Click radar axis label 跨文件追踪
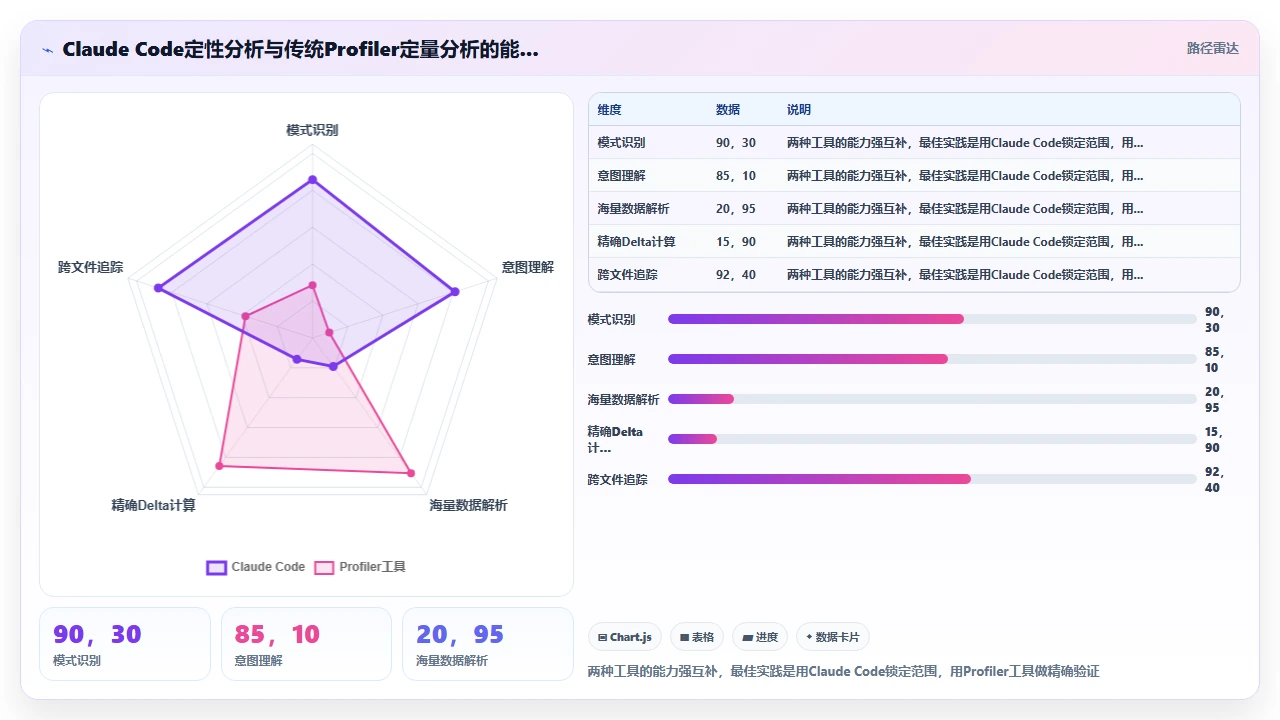The width and height of the screenshot is (1280, 720). 91,267
